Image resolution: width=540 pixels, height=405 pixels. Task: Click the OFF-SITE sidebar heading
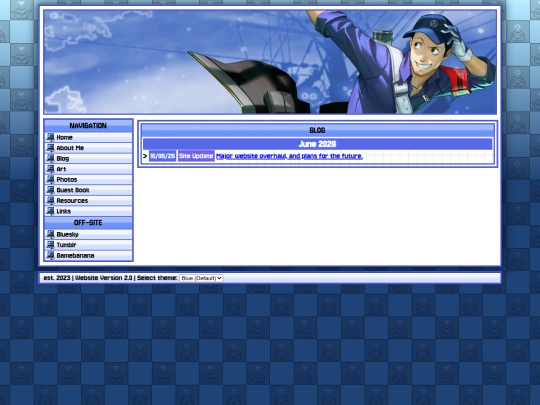88,223
